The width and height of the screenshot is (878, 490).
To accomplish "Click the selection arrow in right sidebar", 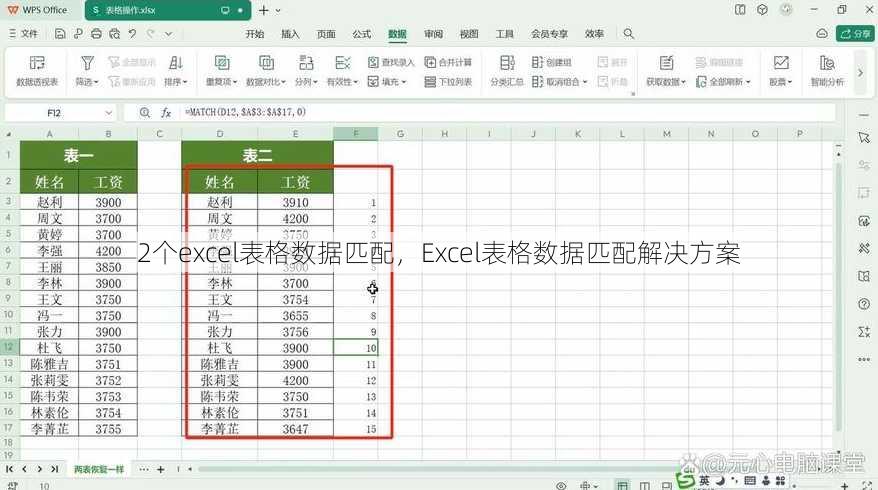I will [864, 138].
